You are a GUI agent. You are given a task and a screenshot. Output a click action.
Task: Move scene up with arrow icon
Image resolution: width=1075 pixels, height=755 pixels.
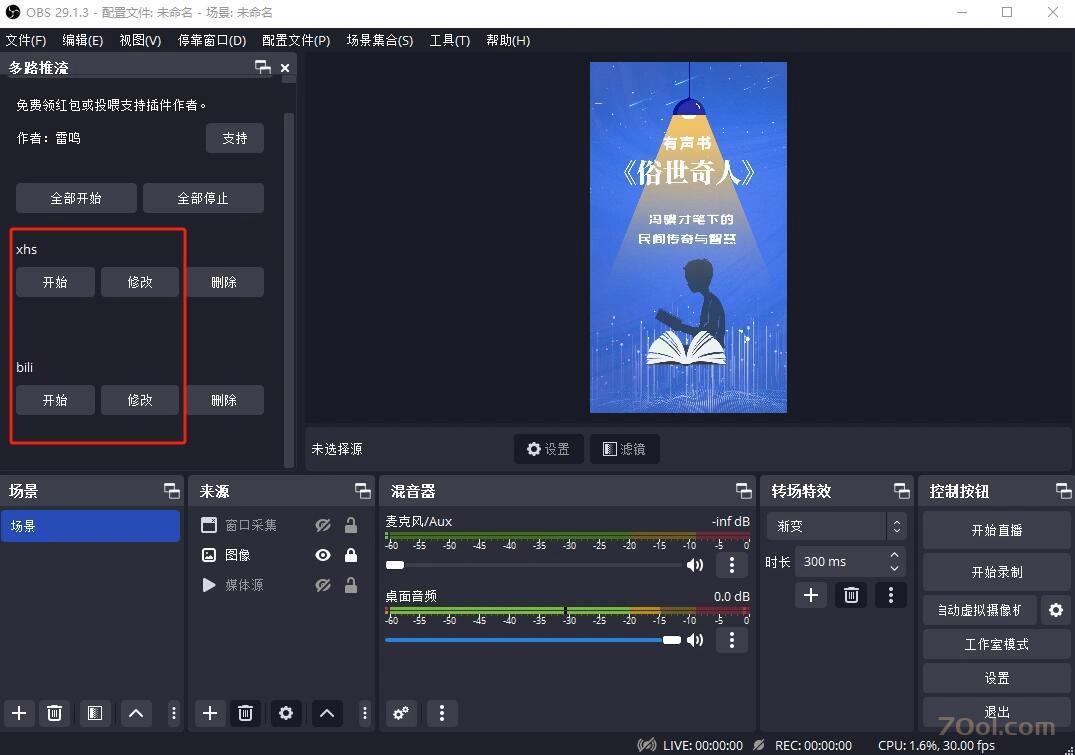pos(136,713)
